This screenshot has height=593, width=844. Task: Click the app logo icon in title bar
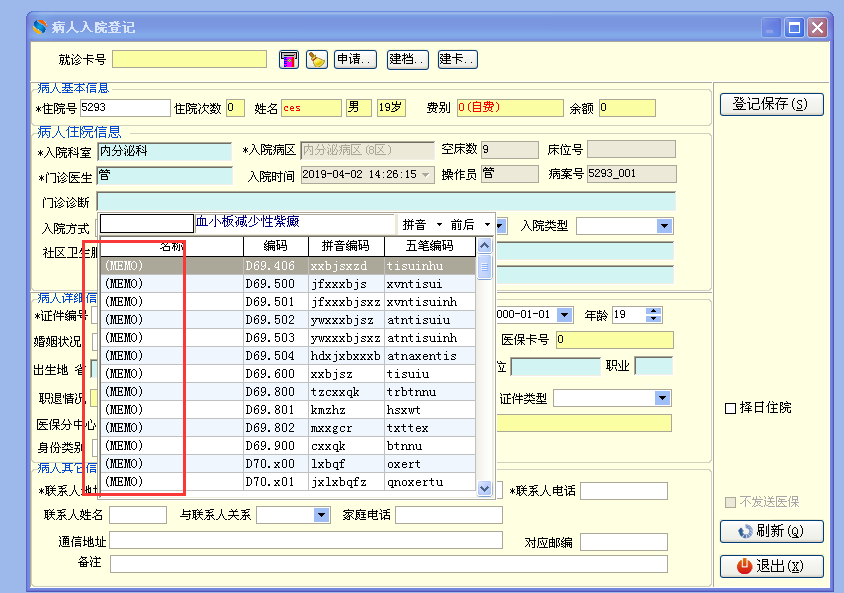[40, 27]
